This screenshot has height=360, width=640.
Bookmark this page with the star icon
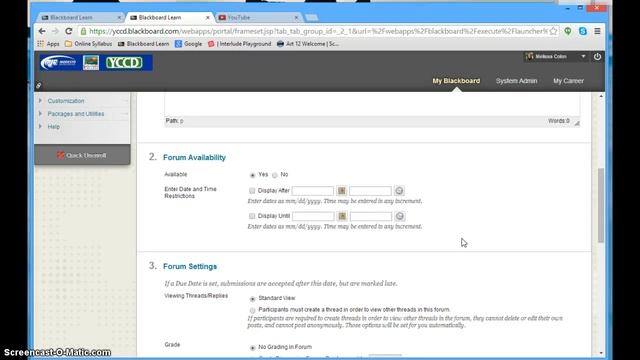(553, 31)
